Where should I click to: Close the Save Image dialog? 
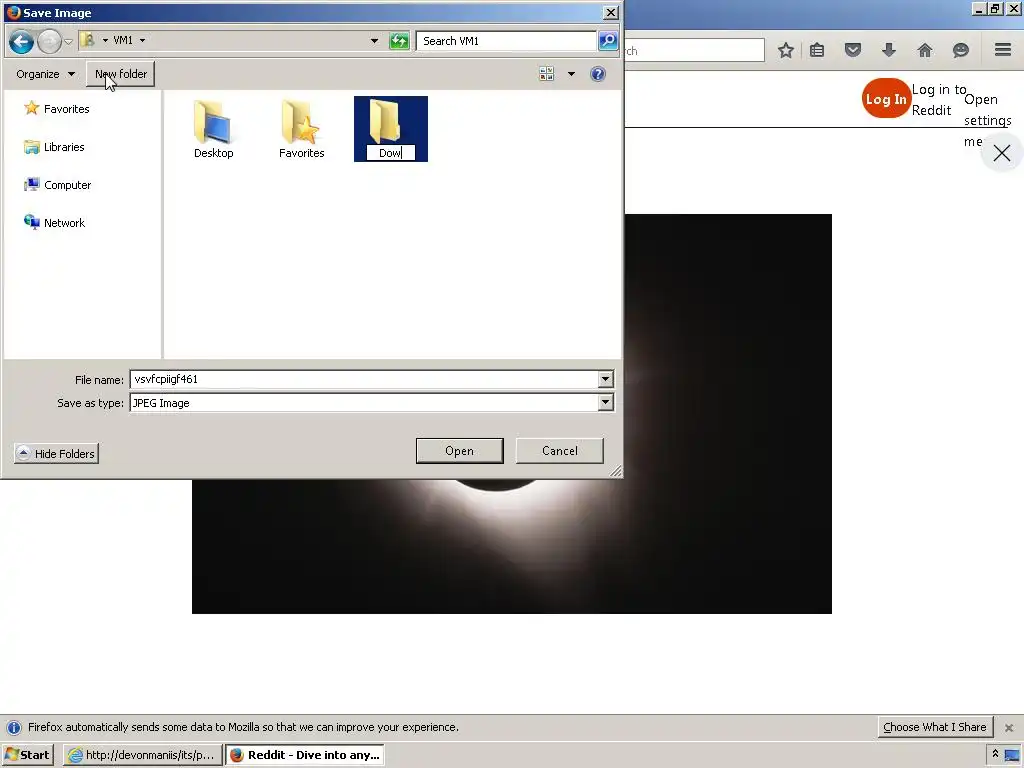point(610,12)
